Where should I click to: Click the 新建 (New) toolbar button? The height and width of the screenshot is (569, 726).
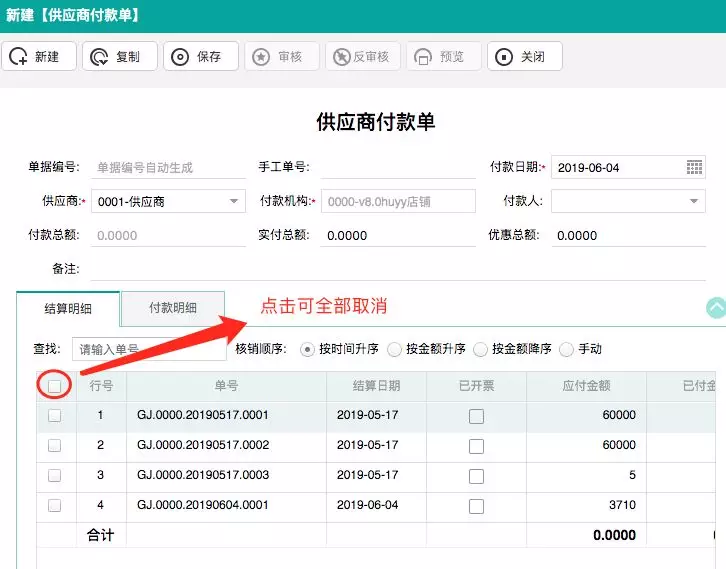click(38, 57)
